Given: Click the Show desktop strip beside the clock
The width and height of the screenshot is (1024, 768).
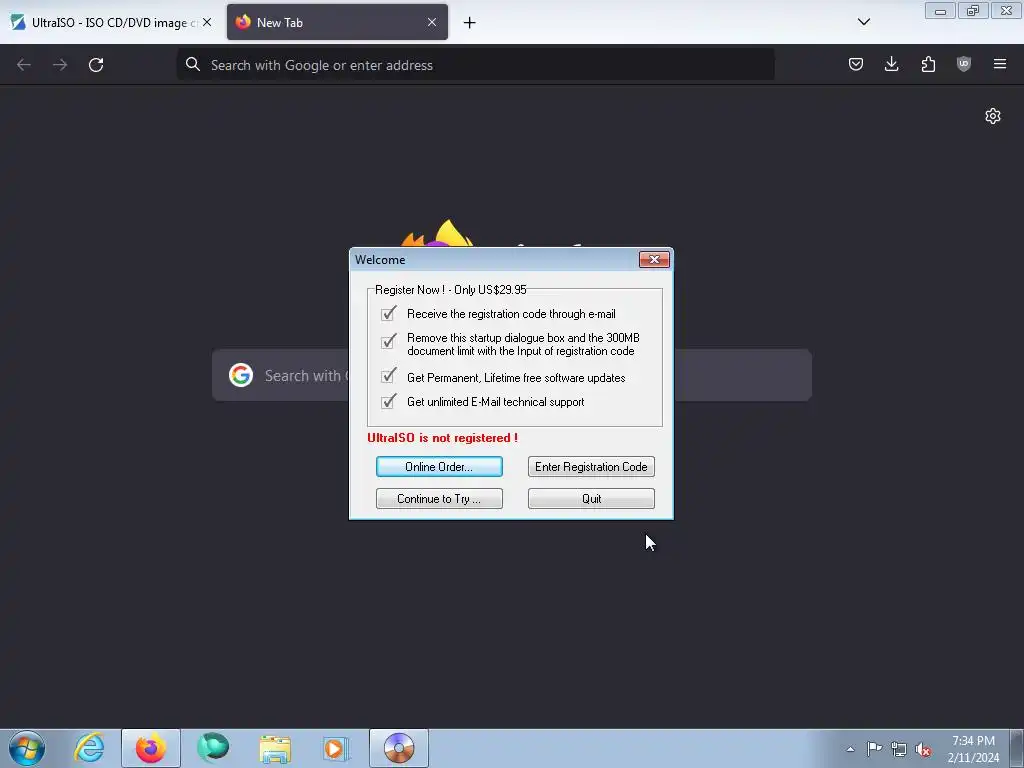Looking at the screenshot, I should (1017, 748).
